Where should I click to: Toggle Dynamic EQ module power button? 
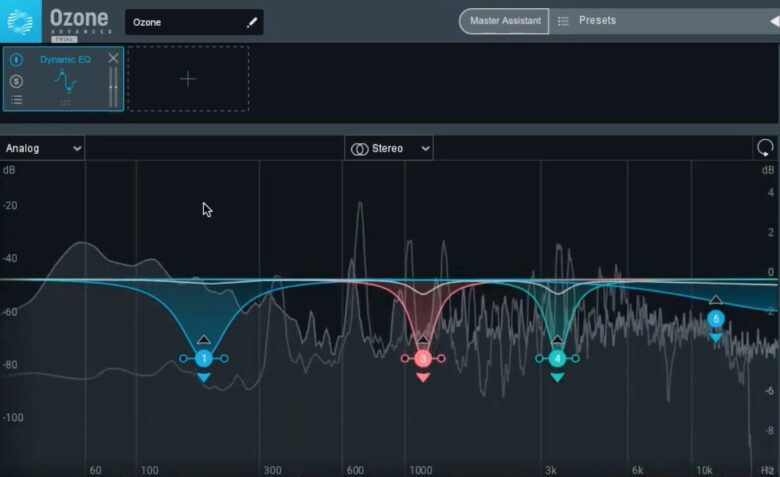pos(16,60)
